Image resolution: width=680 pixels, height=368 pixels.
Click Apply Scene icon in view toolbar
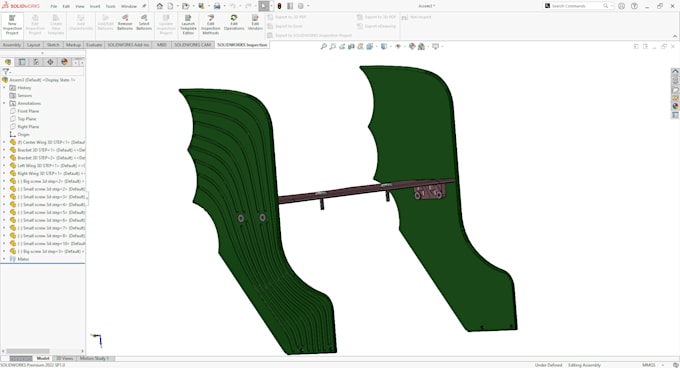421,46
